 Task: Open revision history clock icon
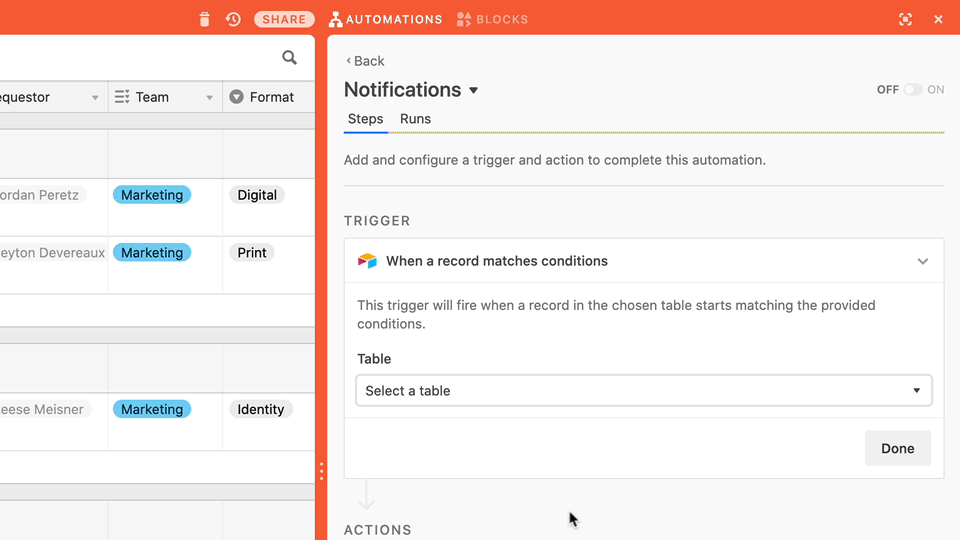coord(233,19)
